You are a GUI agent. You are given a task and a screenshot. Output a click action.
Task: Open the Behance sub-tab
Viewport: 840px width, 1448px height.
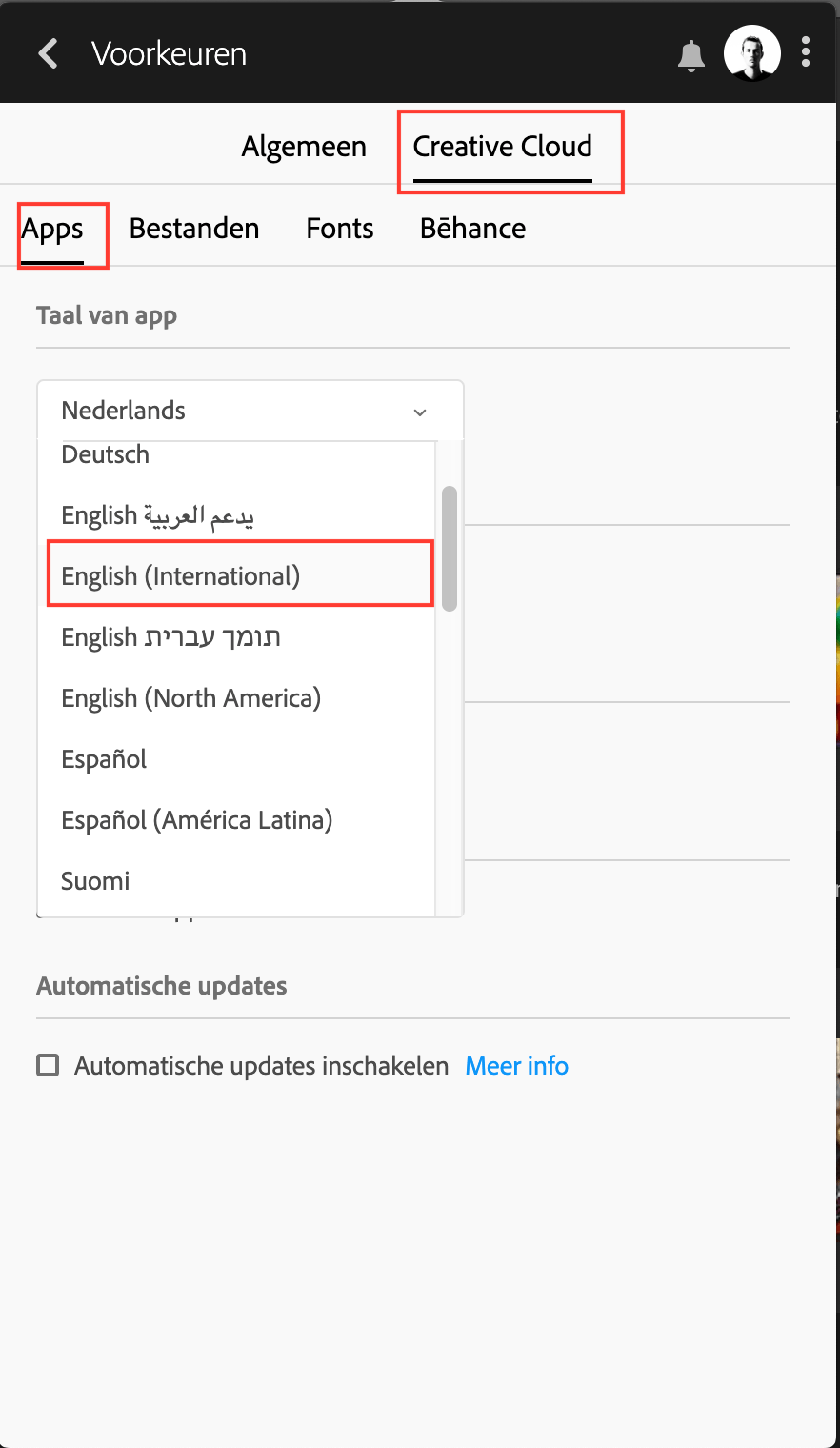472,229
